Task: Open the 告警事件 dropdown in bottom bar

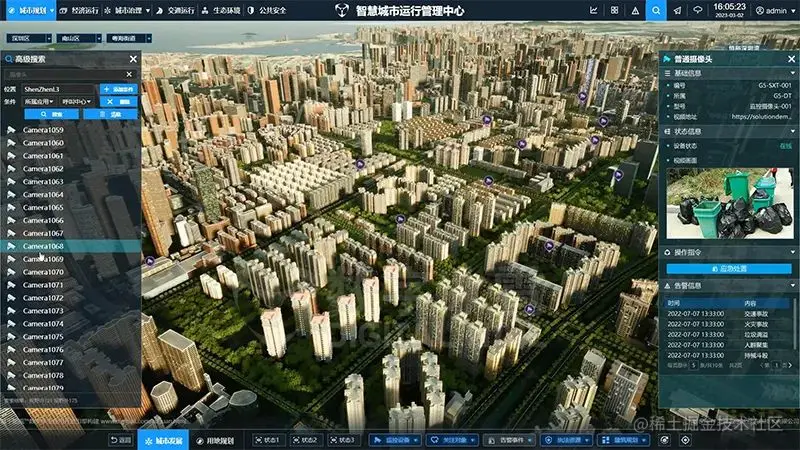Action: pyautogui.click(x=509, y=440)
